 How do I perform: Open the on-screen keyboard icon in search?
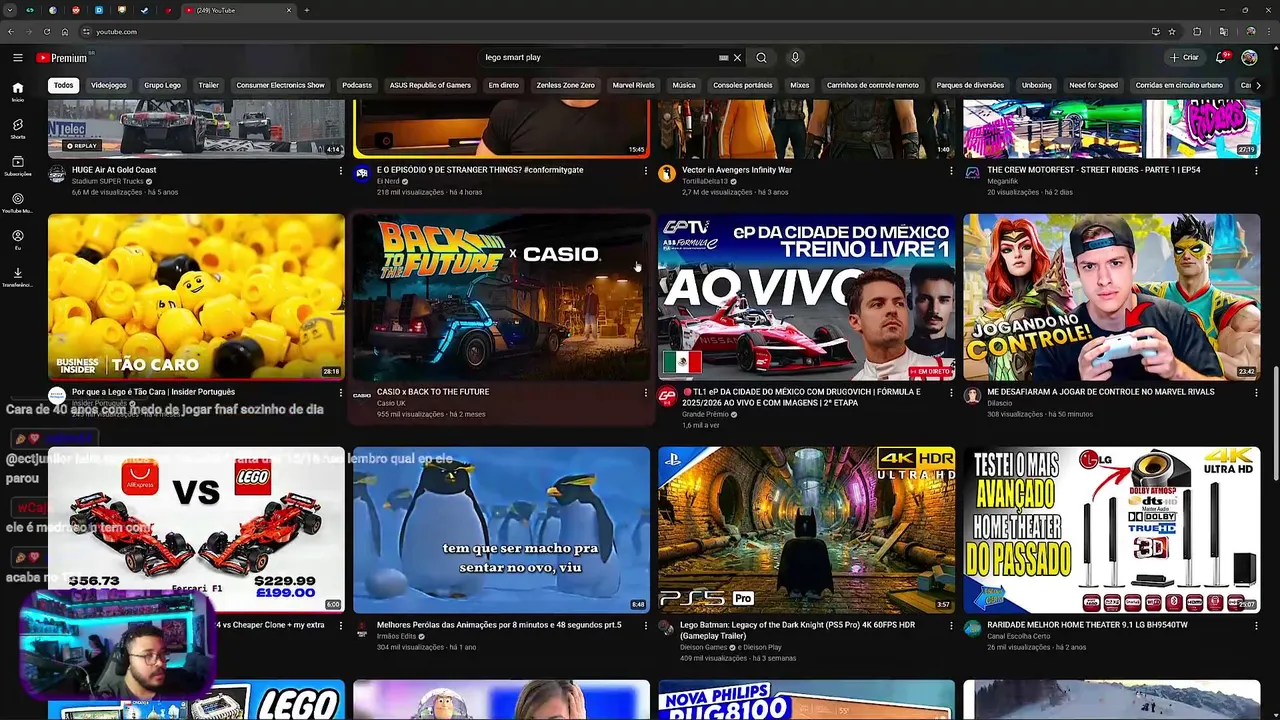[x=723, y=58]
